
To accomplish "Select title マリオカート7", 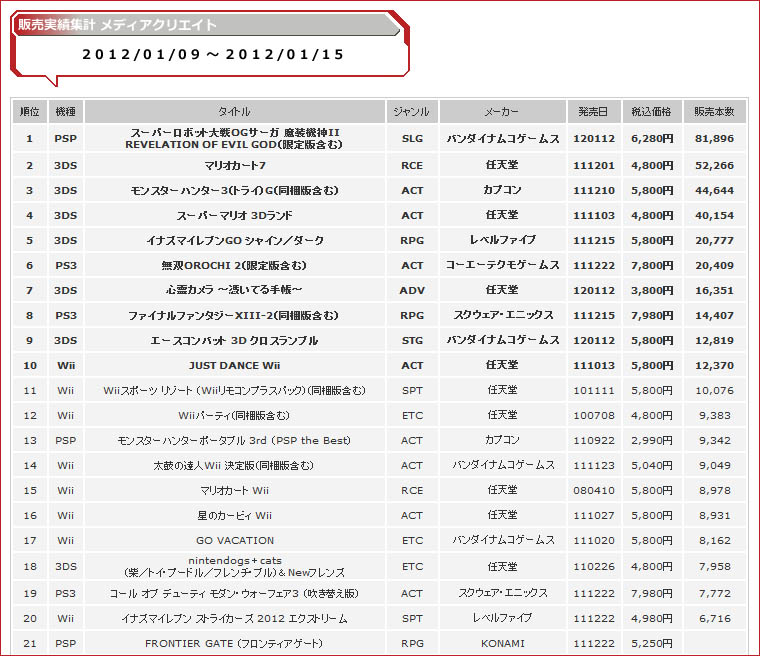I will tap(235, 166).
